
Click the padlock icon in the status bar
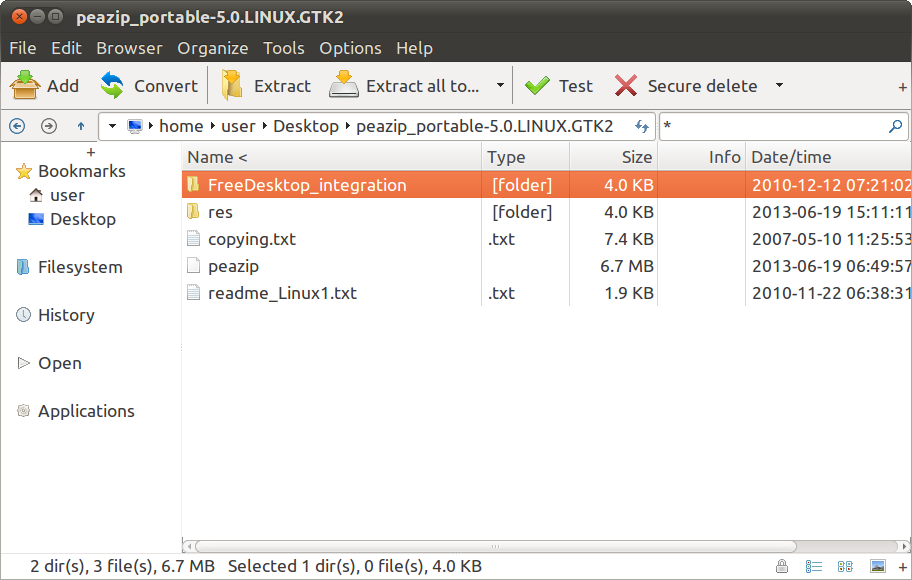tap(782, 566)
